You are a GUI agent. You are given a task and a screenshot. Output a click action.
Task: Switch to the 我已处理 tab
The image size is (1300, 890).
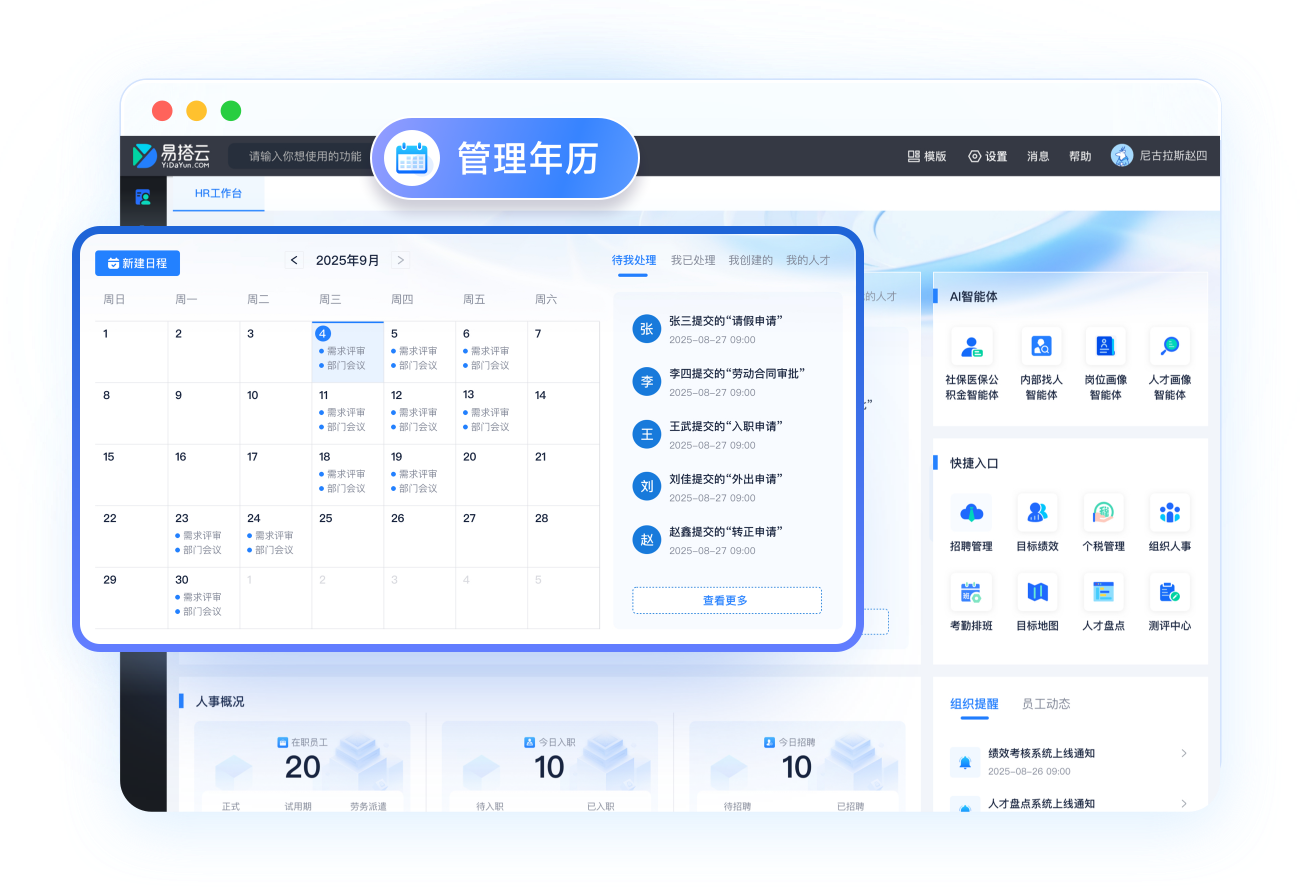[x=694, y=260]
